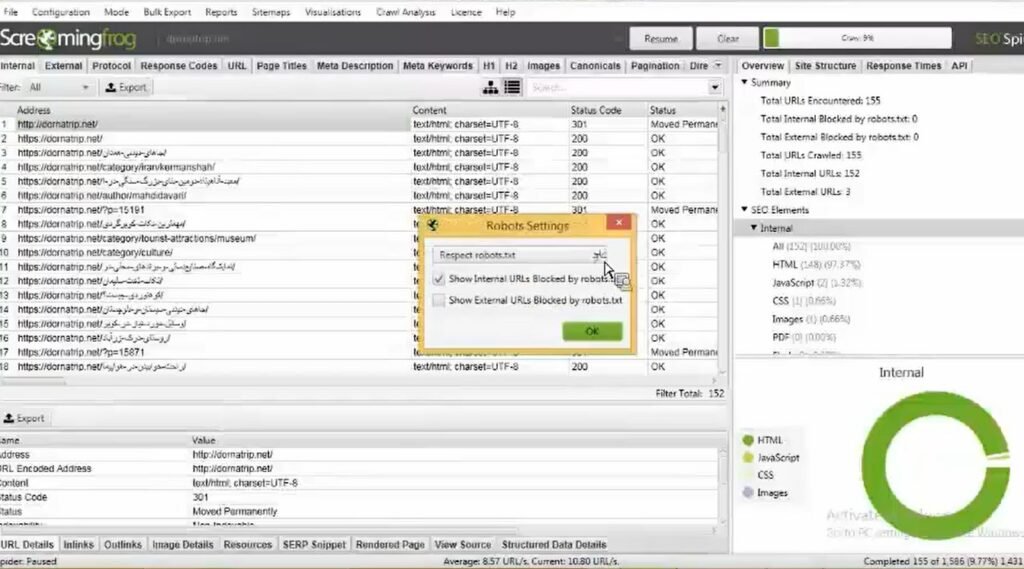Open the tab overflow arrow next to Dire
This screenshot has width=1024, height=569.
[718, 65]
